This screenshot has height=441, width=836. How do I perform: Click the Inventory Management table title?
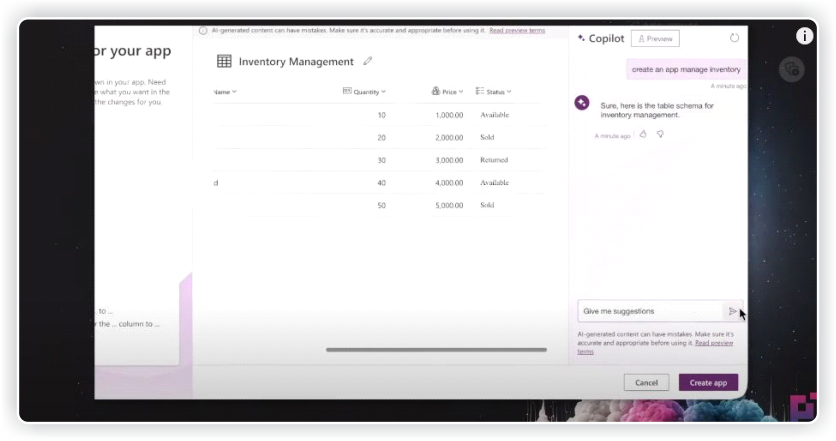tap(296, 62)
